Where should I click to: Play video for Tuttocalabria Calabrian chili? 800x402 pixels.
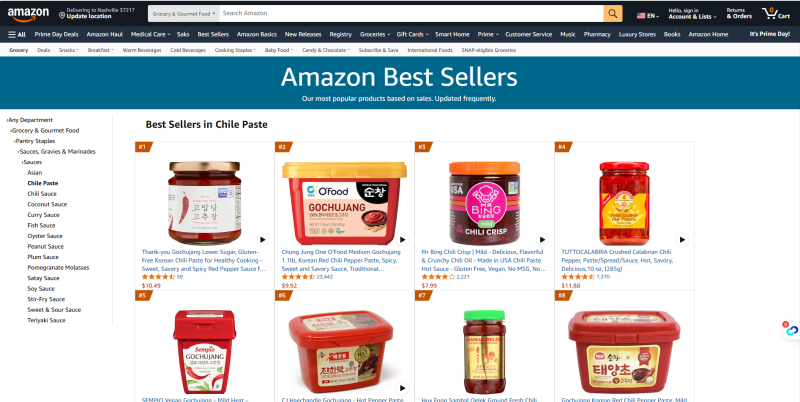coord(682,239)
